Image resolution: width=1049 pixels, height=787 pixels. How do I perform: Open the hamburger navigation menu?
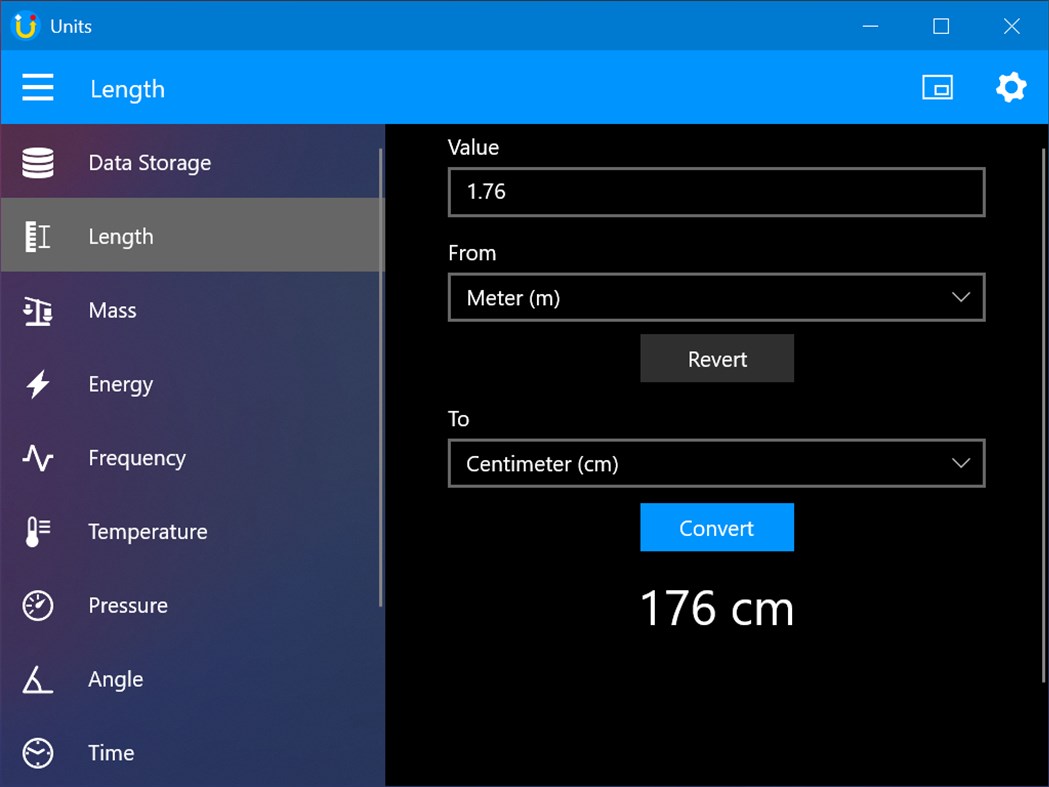pyautogui.click(x=38, y=87)
